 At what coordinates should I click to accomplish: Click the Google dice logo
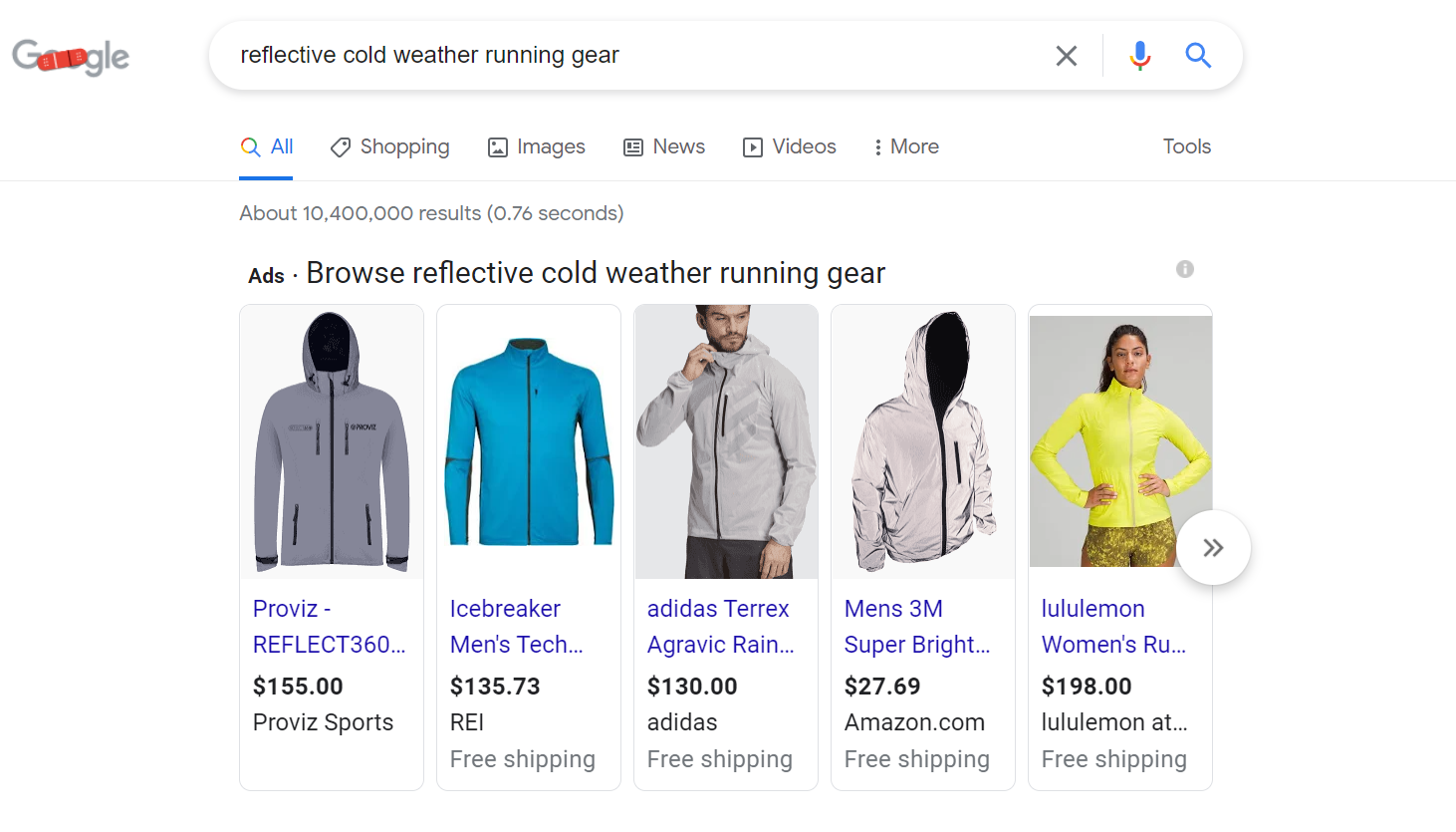coord(70,57)
